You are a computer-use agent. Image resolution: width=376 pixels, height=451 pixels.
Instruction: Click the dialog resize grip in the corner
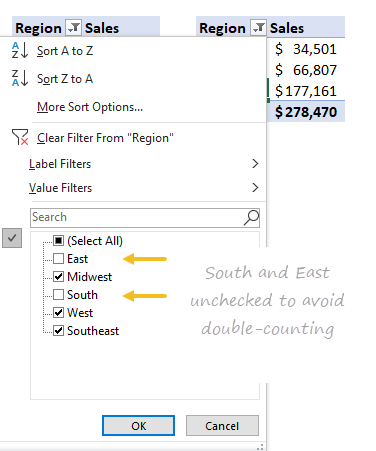[x=261, y=446]
